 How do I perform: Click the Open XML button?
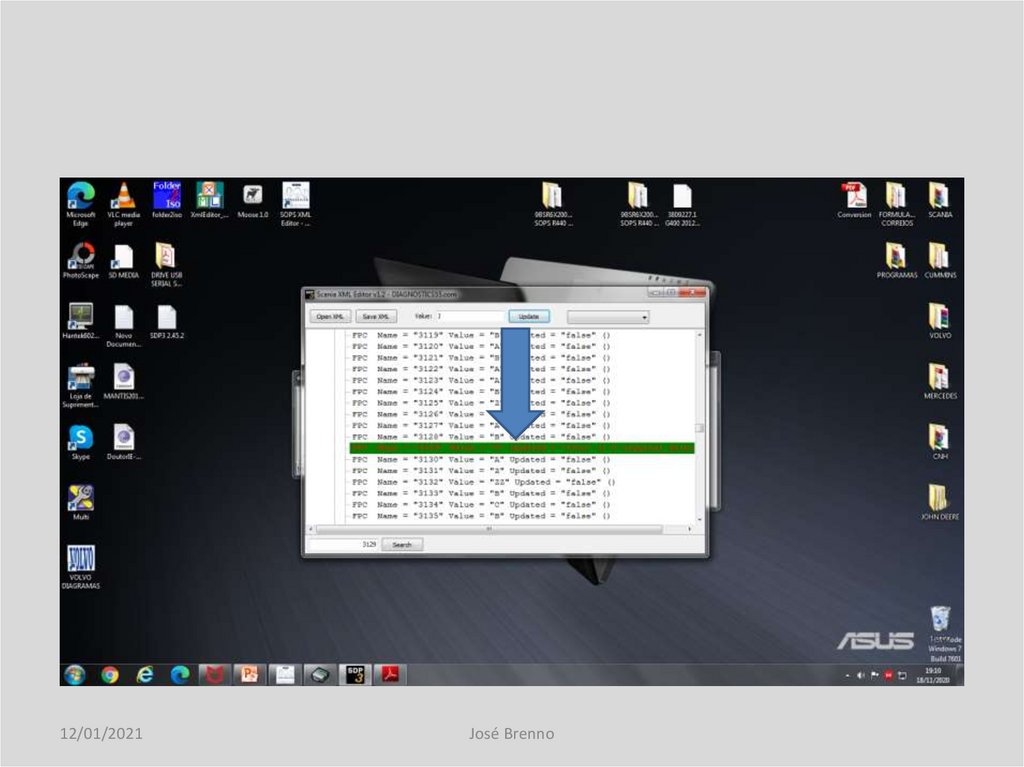click(330, 316)
